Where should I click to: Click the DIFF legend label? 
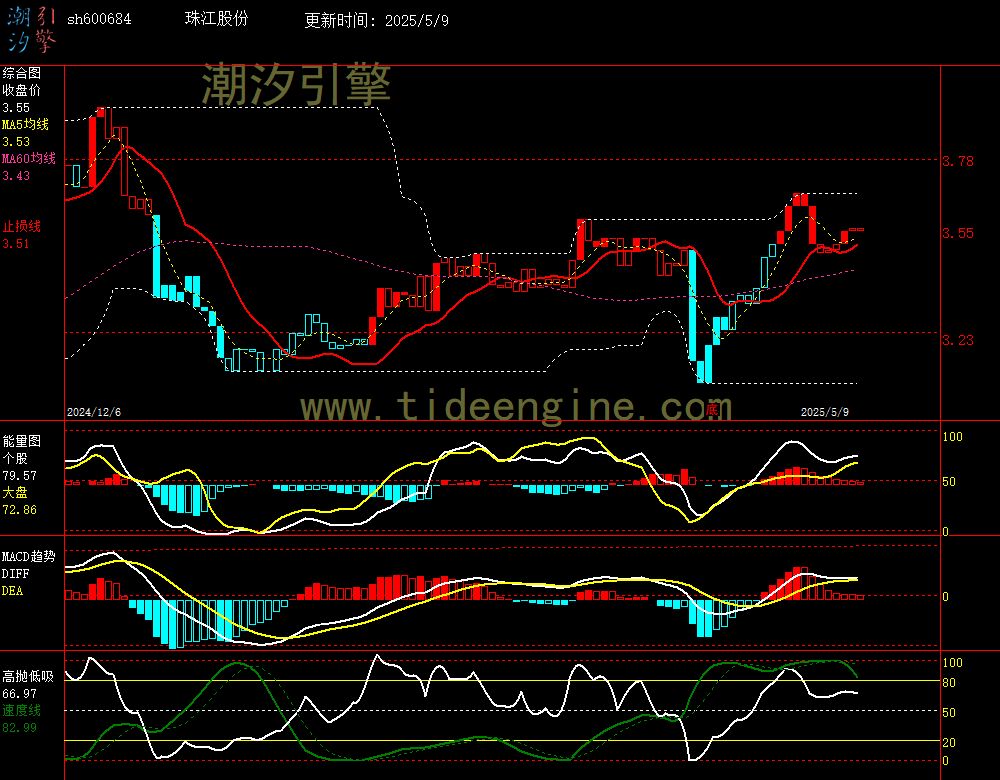15,574
